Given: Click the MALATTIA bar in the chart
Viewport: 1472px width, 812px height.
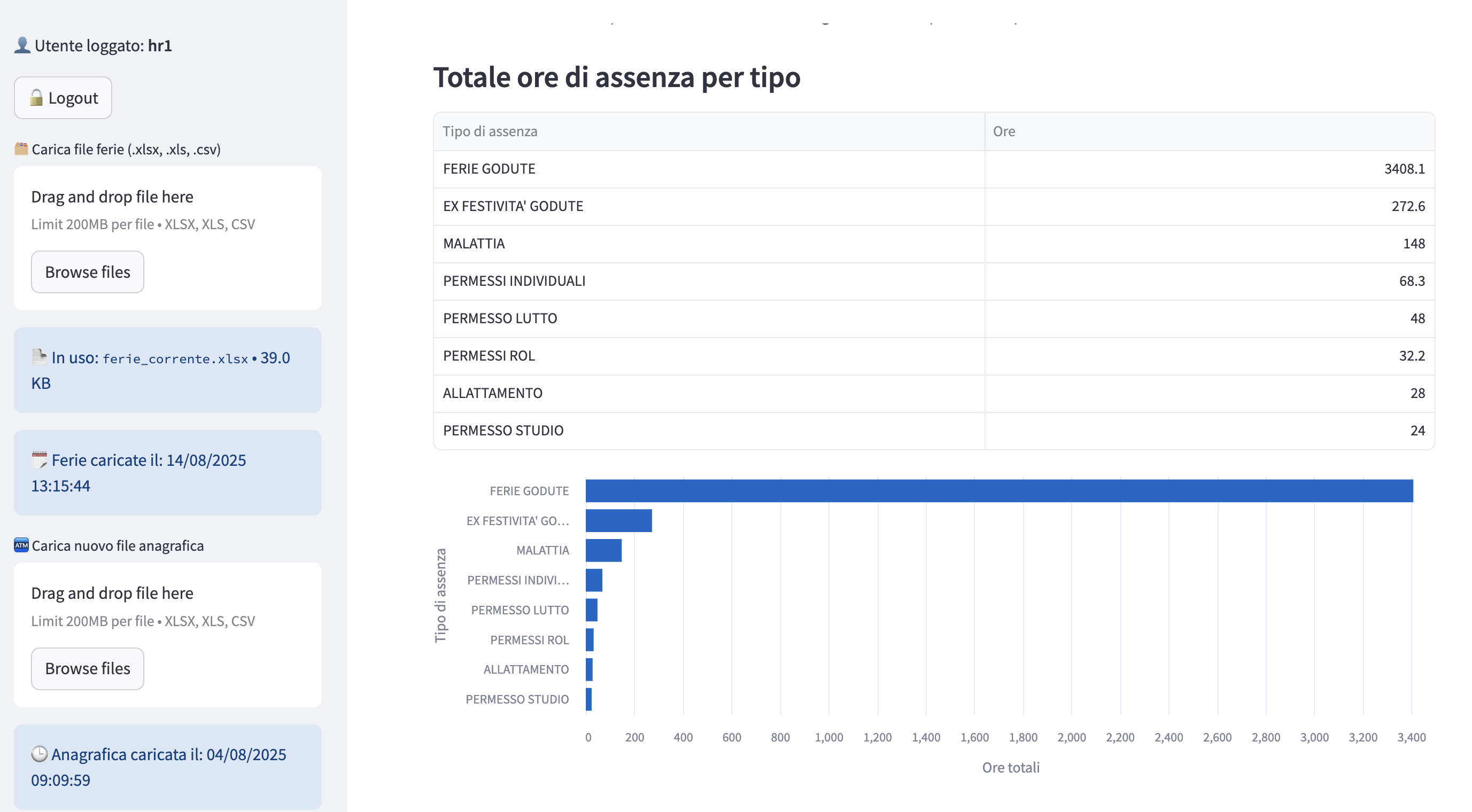Looking at the screenshot, I should click(603, 550).
